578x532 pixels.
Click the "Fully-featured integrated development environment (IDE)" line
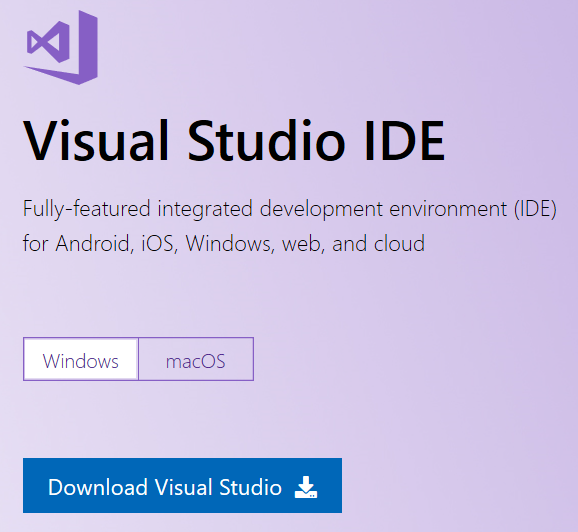click(290, 209)
